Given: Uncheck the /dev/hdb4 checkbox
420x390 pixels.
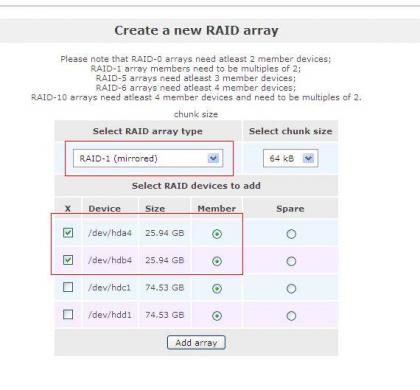Looking at the screenshot, I should click(x=68, y=260).
